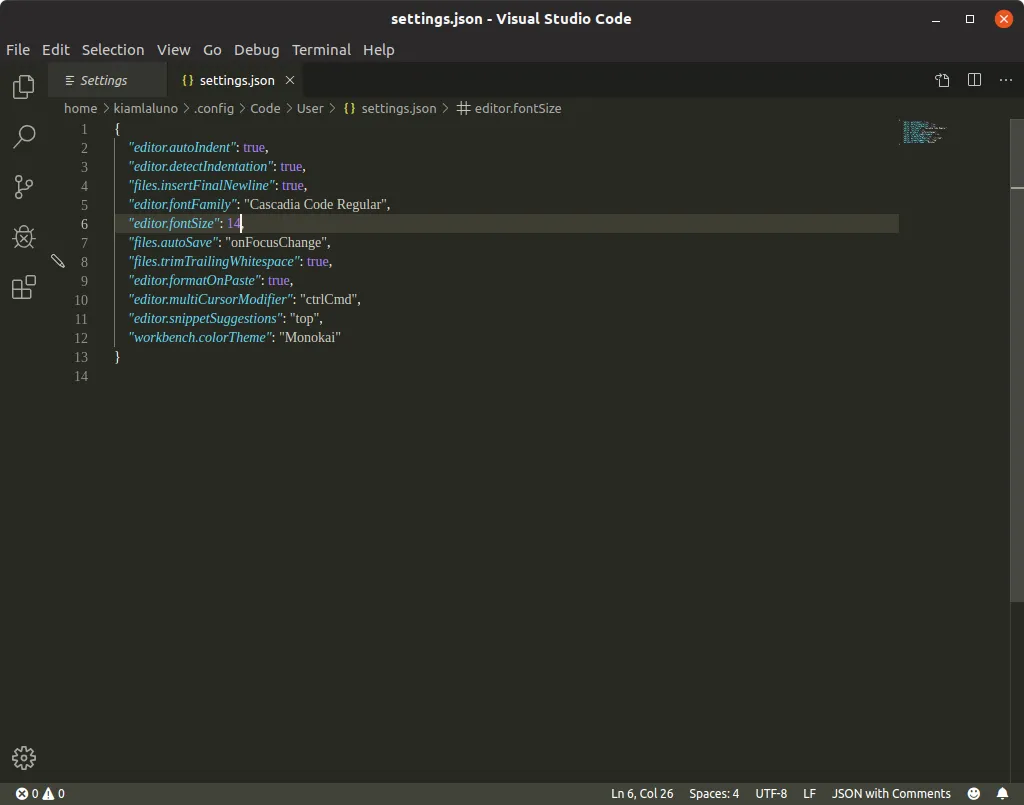The image size is (1024, 805).
Task: Open the notifications bell
Action: [1002, 793]
